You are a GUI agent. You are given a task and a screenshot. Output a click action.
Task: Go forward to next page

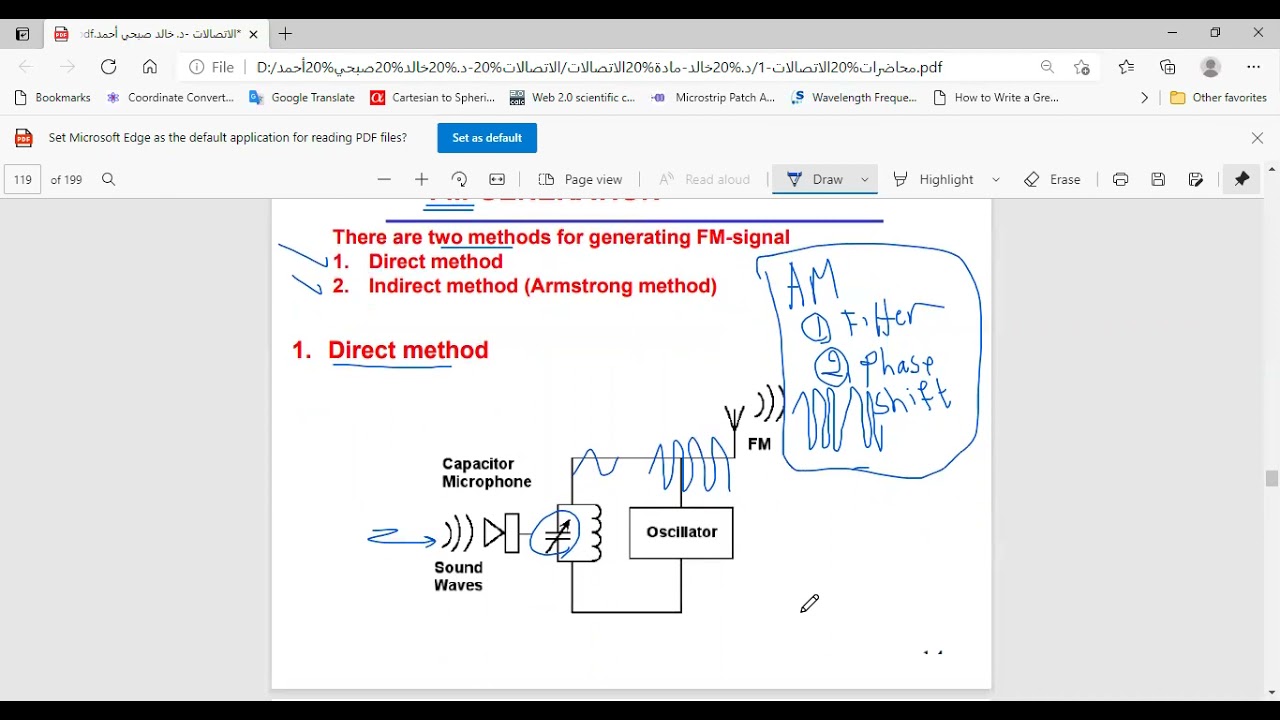click(x=67, y=67)
